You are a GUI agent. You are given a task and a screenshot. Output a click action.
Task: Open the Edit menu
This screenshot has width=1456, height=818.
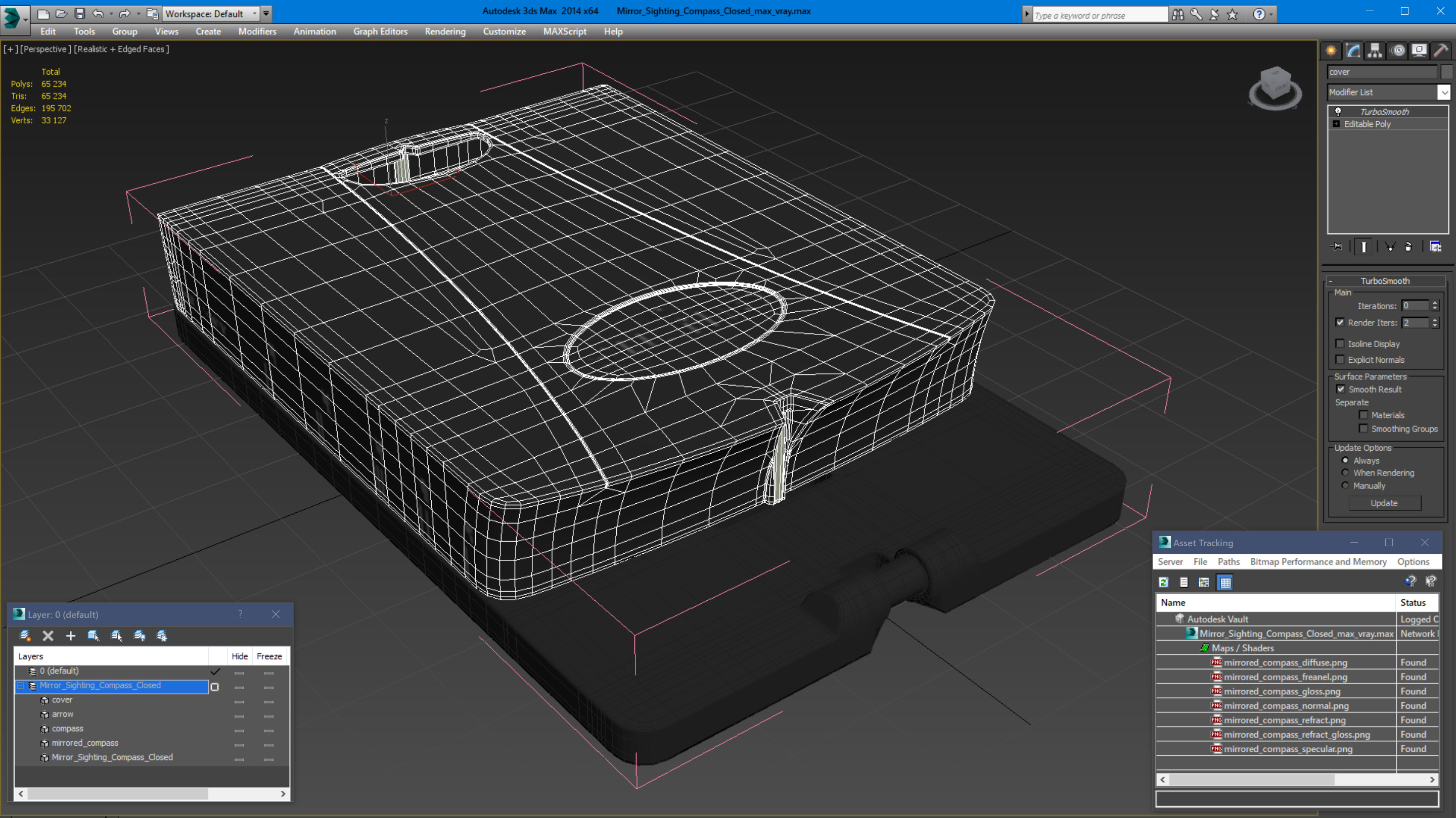(48, 32)
